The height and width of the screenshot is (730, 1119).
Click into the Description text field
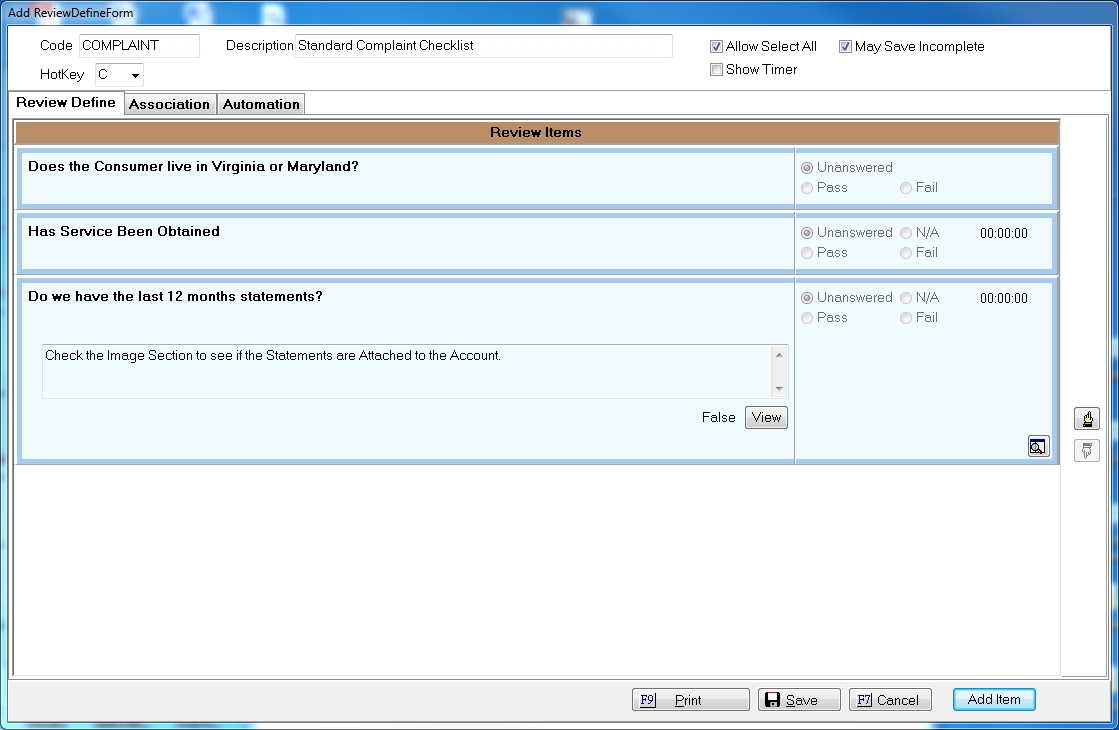484,46
